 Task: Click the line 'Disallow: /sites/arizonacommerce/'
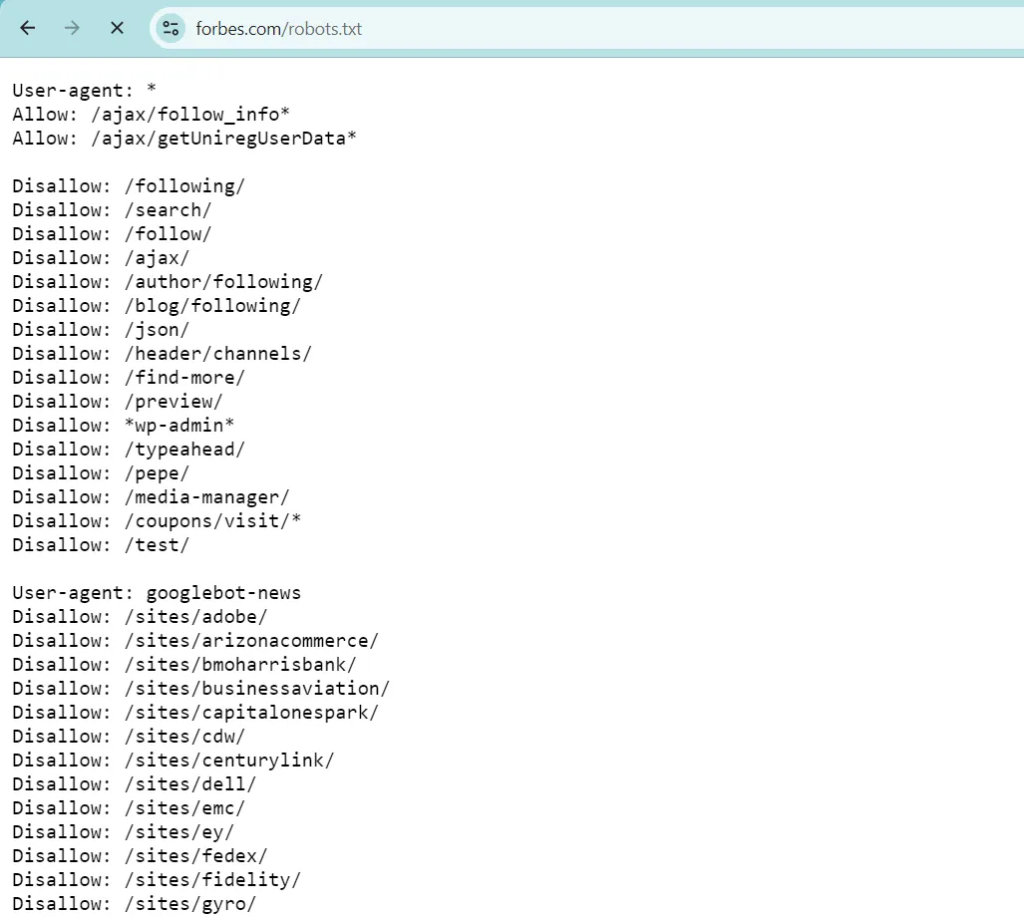(x=195, y=641)
